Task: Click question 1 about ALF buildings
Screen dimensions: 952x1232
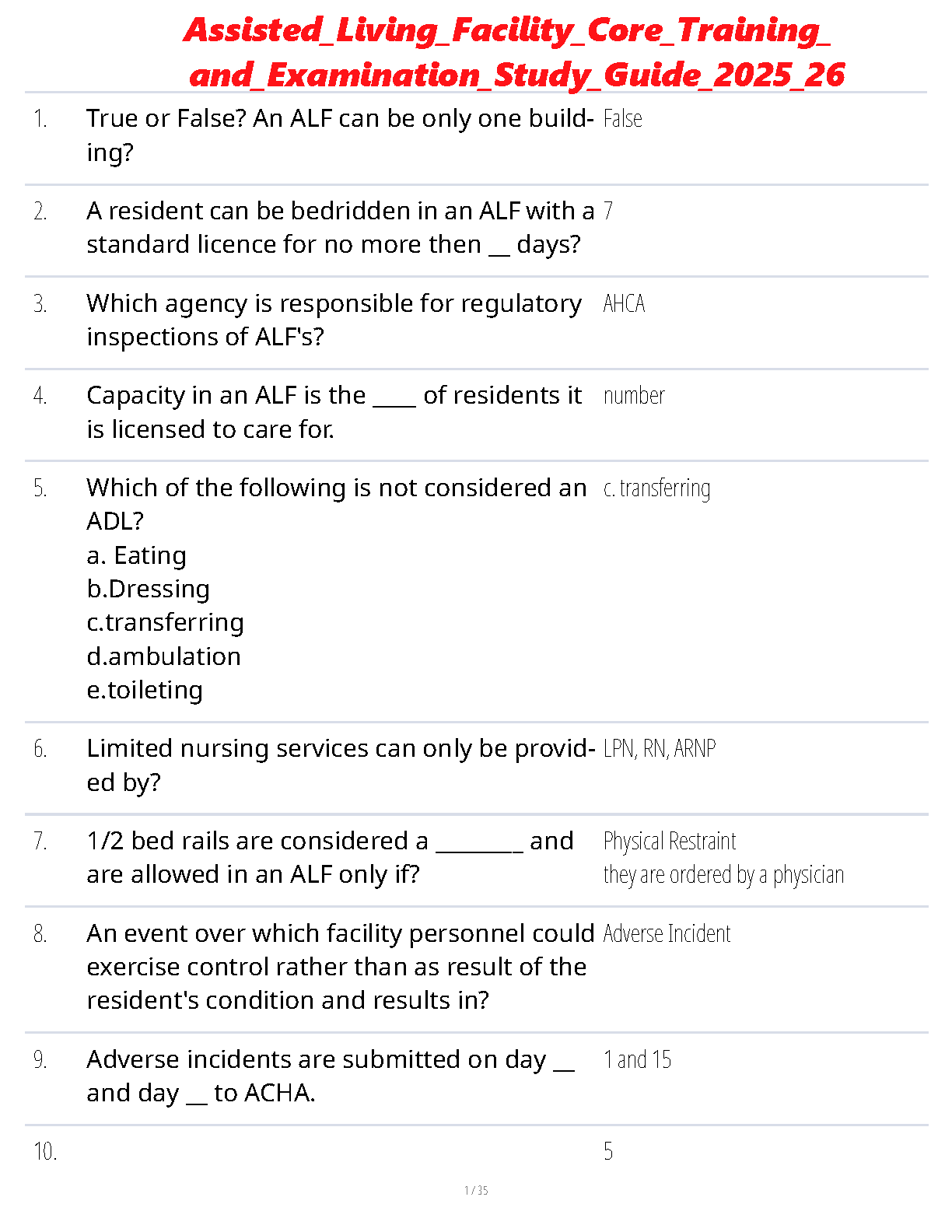Action: click(x=339, y=135)
